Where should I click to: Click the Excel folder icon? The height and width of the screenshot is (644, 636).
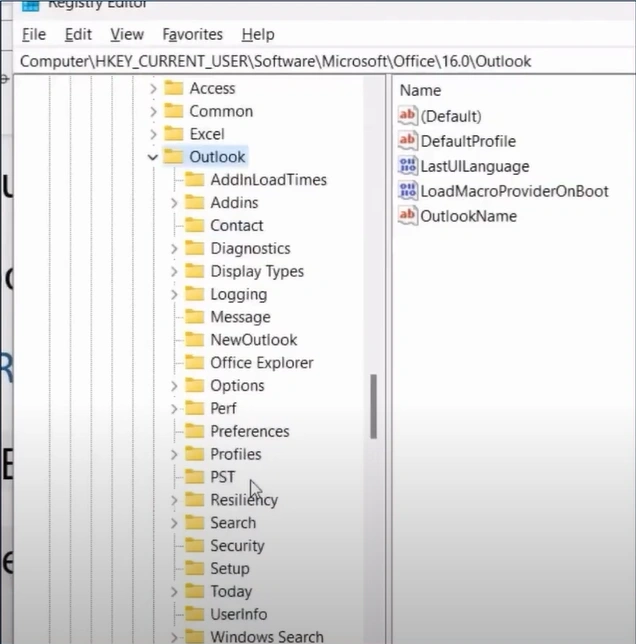(173, 133)
